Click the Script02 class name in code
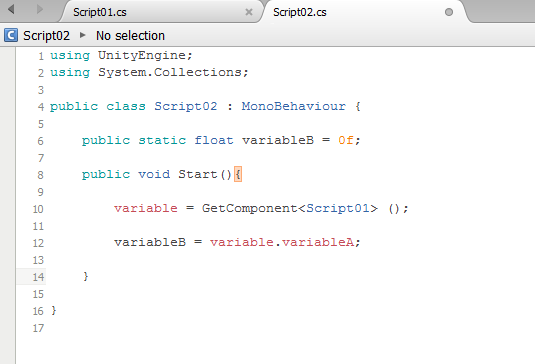 [x=186, y=106]
